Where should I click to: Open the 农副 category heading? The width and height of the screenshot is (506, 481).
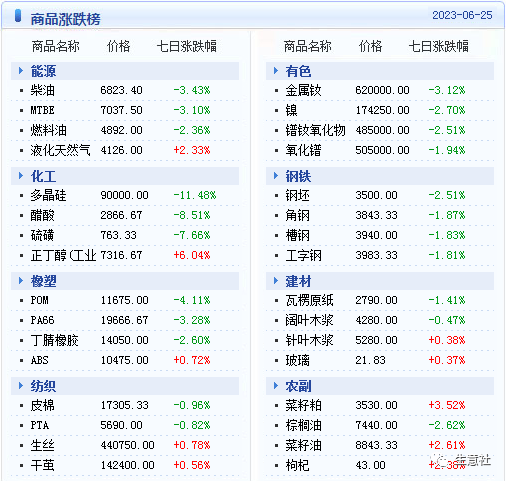coord(298,386)
